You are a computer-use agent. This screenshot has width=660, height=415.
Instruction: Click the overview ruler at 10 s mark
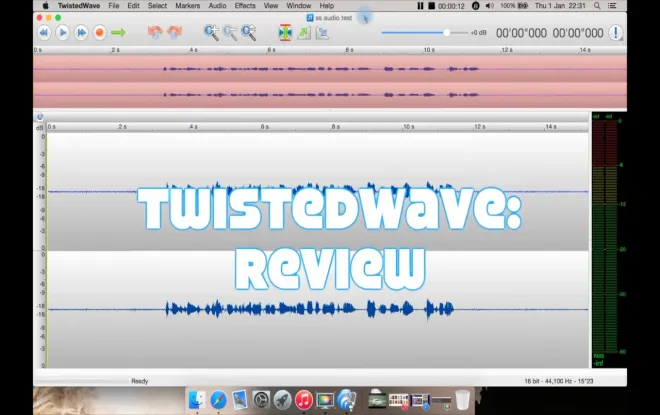tap(429, 50)
